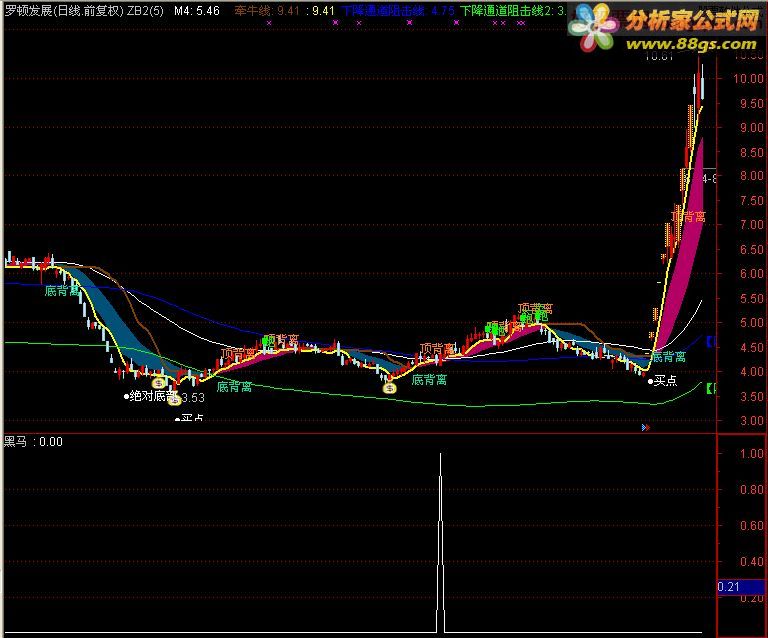Click the money bag marker just above 绝对底部 text
This screenshot has height=638, width=768.
click(159, 383)
